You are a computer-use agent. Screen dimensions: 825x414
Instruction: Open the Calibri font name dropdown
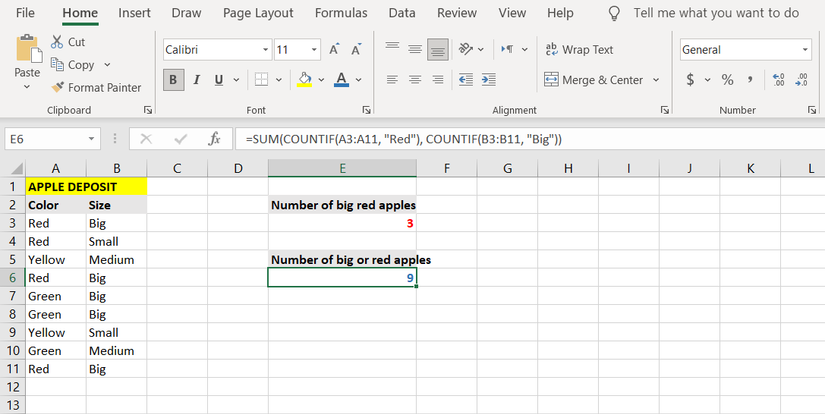[x=265, y=49]
